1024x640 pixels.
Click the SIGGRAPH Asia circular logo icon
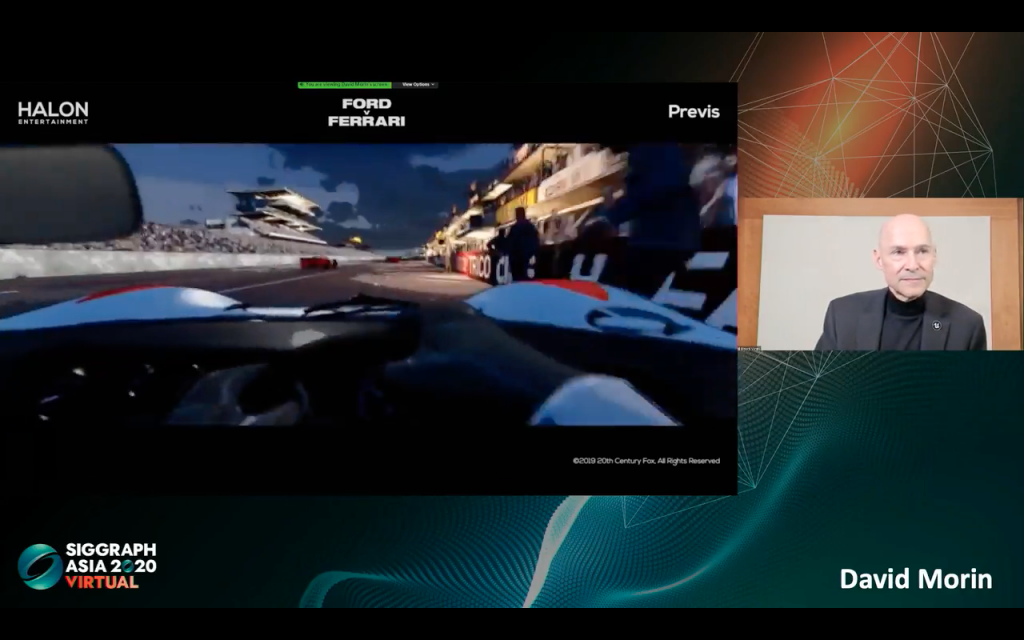(x=39, y=566)
